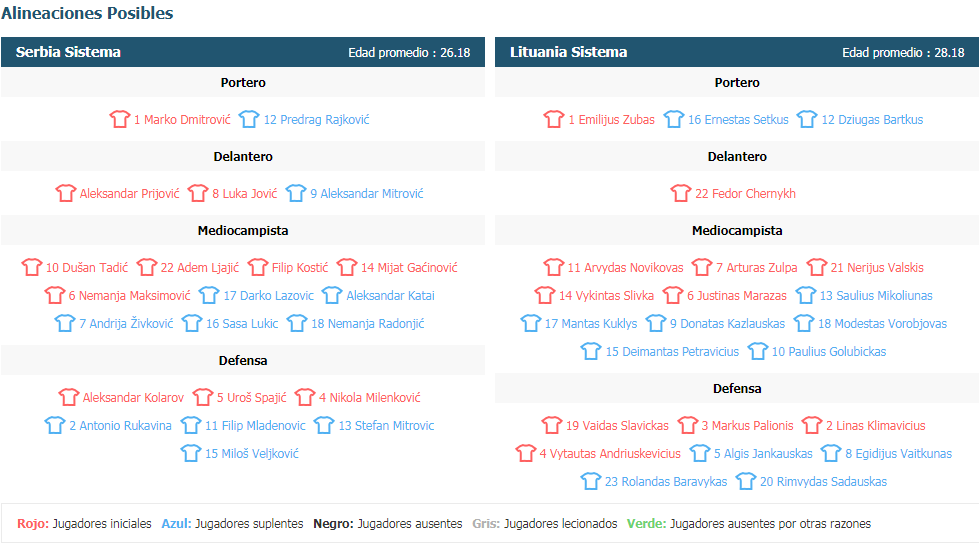Click jersey icon next to Luka Jović
The image size is (979, 544).
tap(198, 194)
